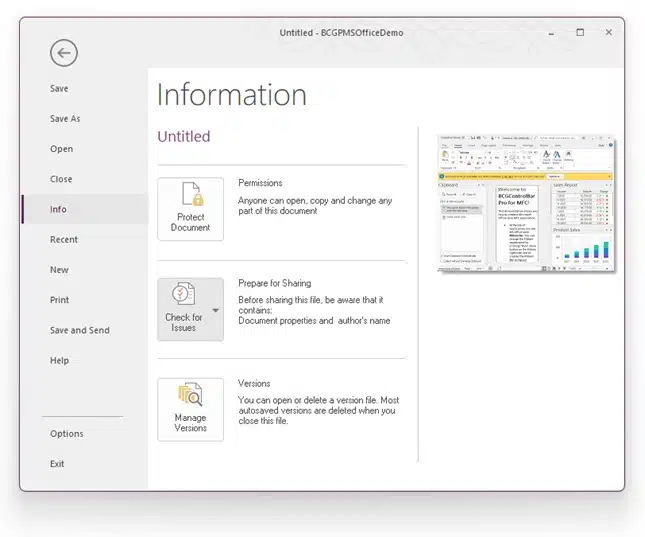This screenshot has width=645, height=537.
Task: Open the Print page
Action: coord(60,300)
